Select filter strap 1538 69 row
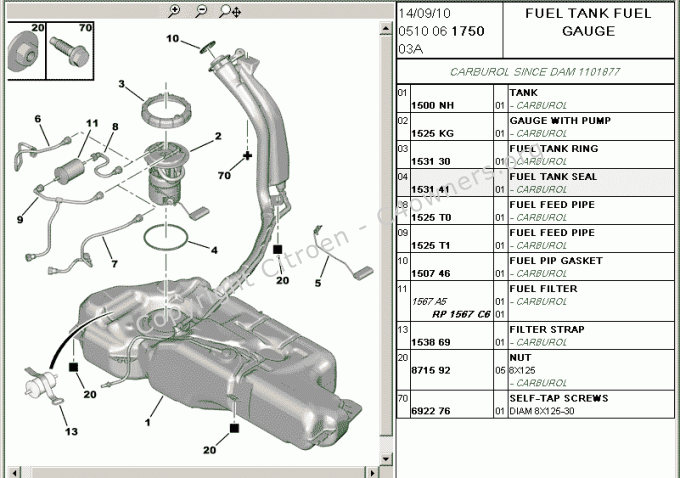 tap(430, 342)
